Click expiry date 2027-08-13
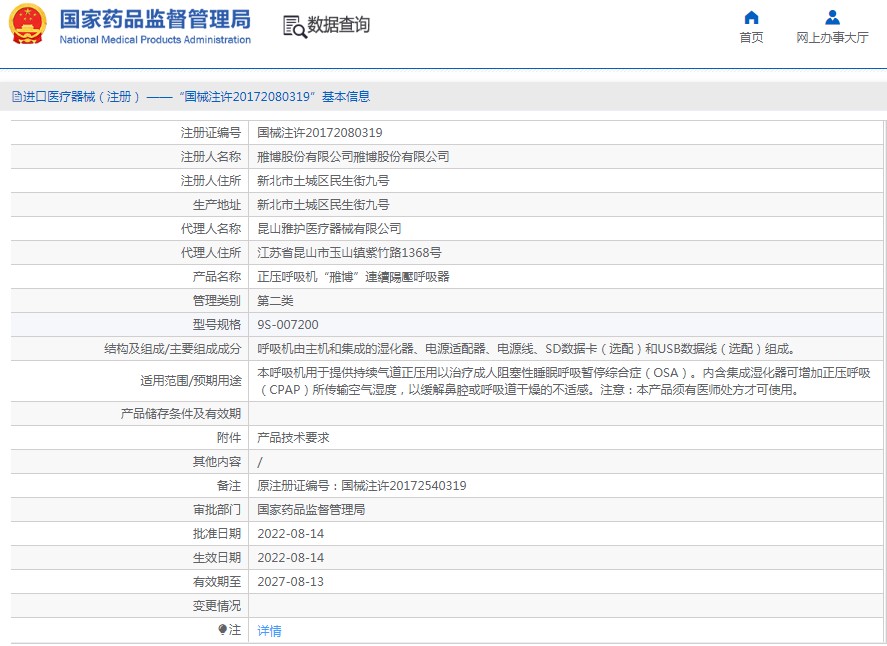The height and width of the screenshot is (646, 887). (290, 582)
